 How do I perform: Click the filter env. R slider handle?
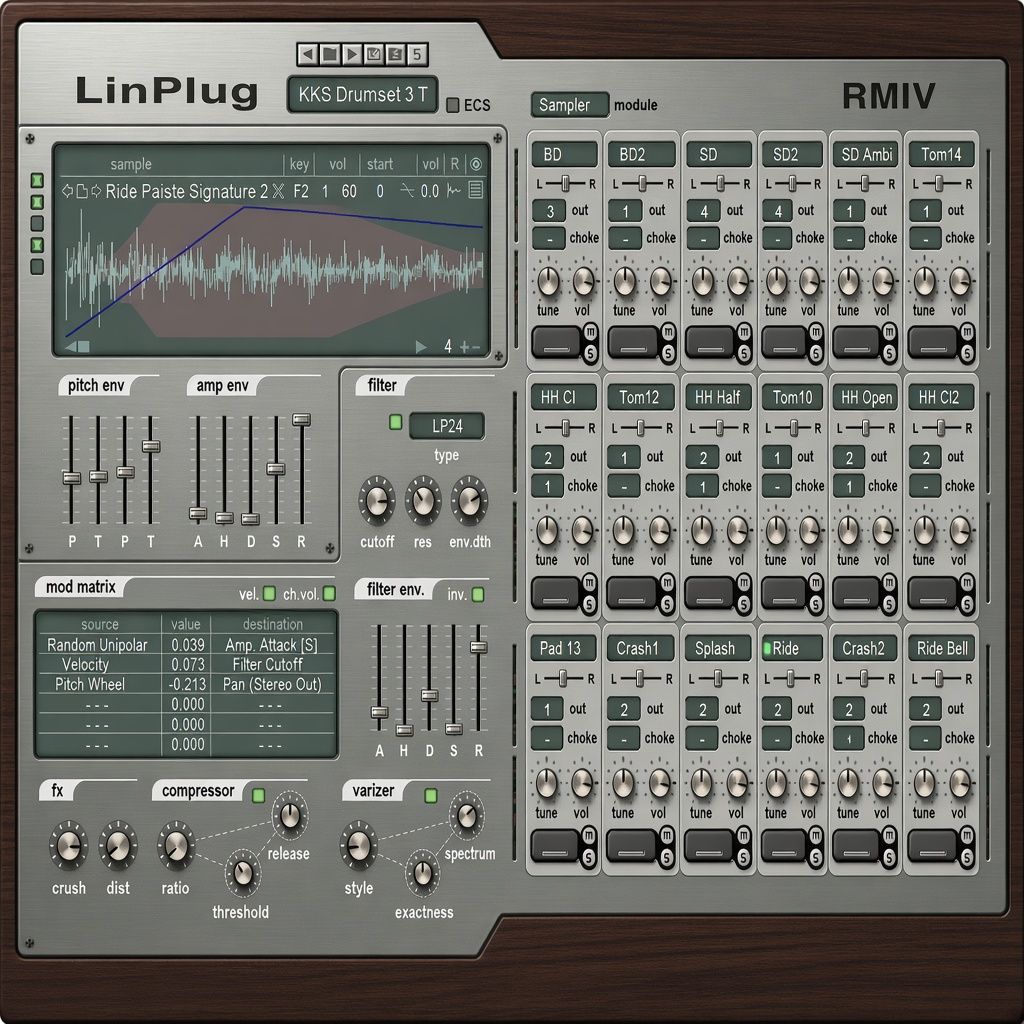coord(479,647)
